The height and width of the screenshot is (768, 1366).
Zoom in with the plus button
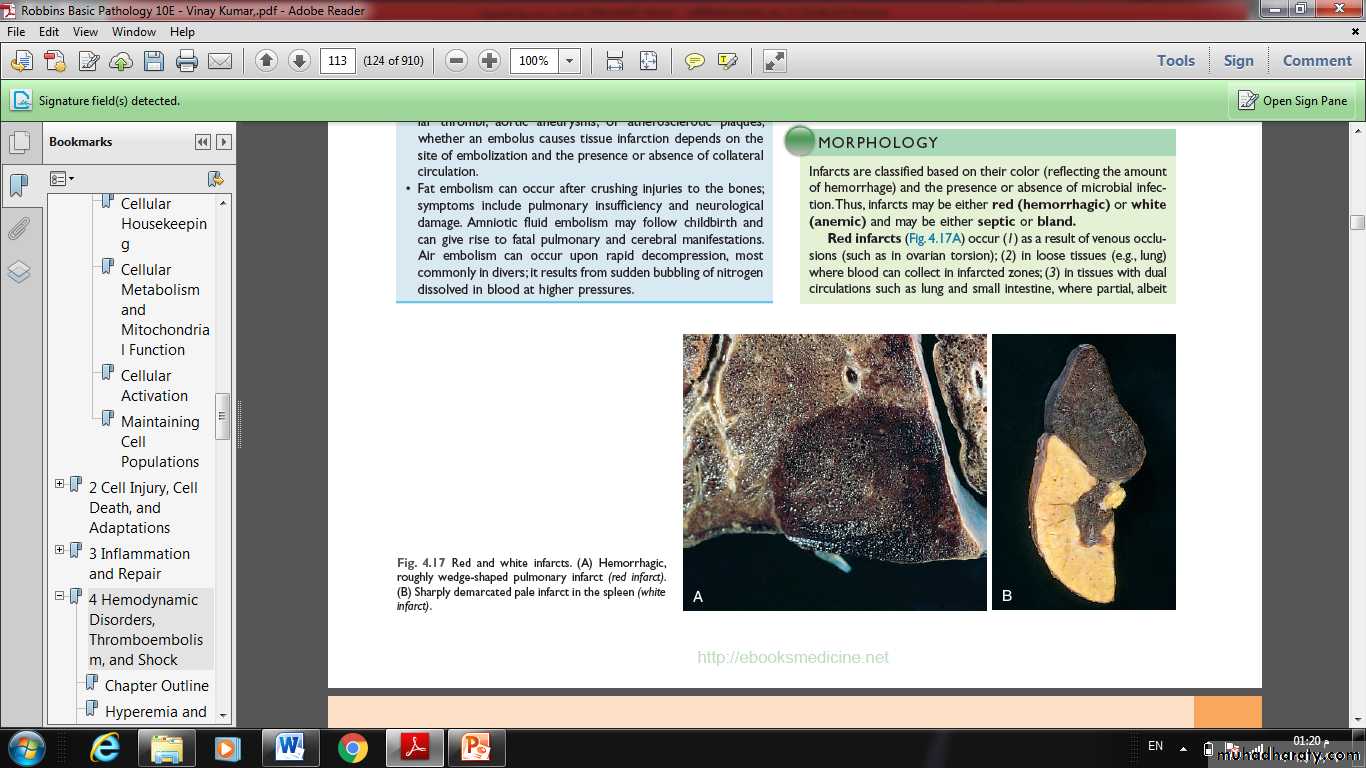tap(489, 61)
